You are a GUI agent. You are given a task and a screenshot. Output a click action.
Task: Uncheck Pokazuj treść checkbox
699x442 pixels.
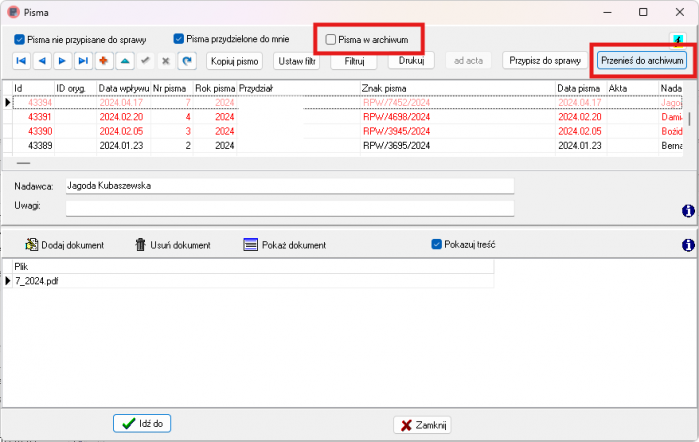(436, 244)
